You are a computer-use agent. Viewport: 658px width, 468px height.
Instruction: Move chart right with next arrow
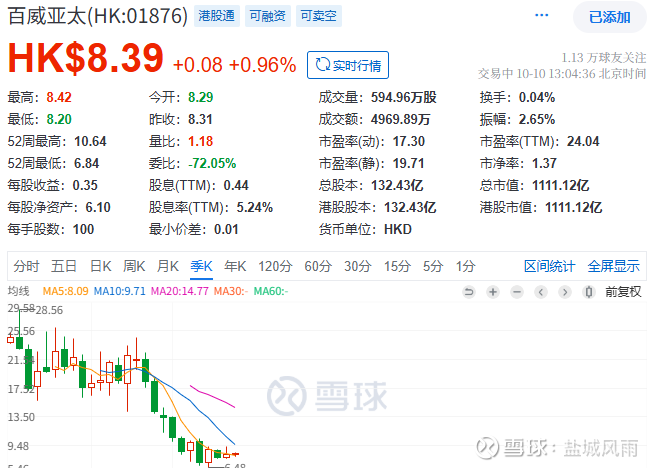565,292
